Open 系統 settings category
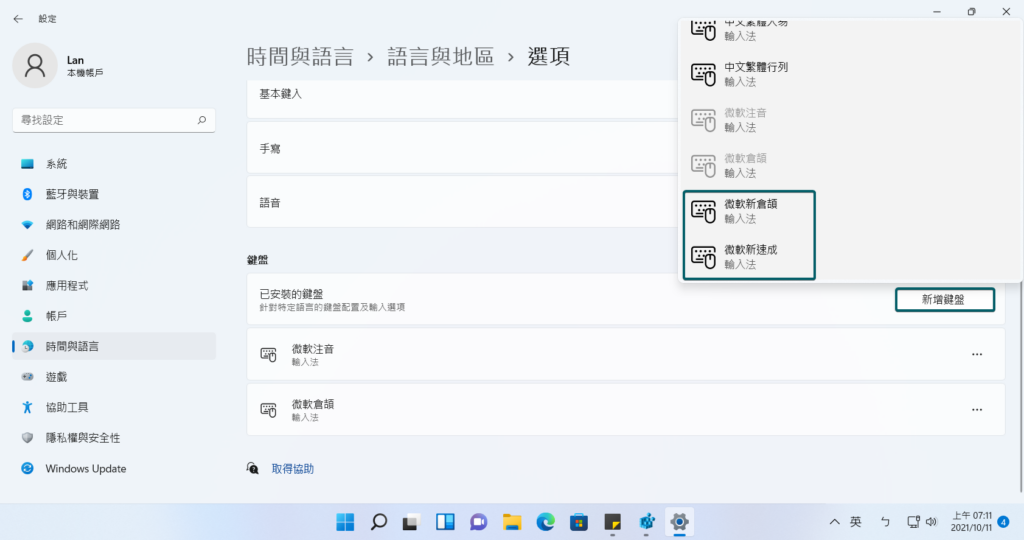The image size is (1024, 540). tap(114, 164)
